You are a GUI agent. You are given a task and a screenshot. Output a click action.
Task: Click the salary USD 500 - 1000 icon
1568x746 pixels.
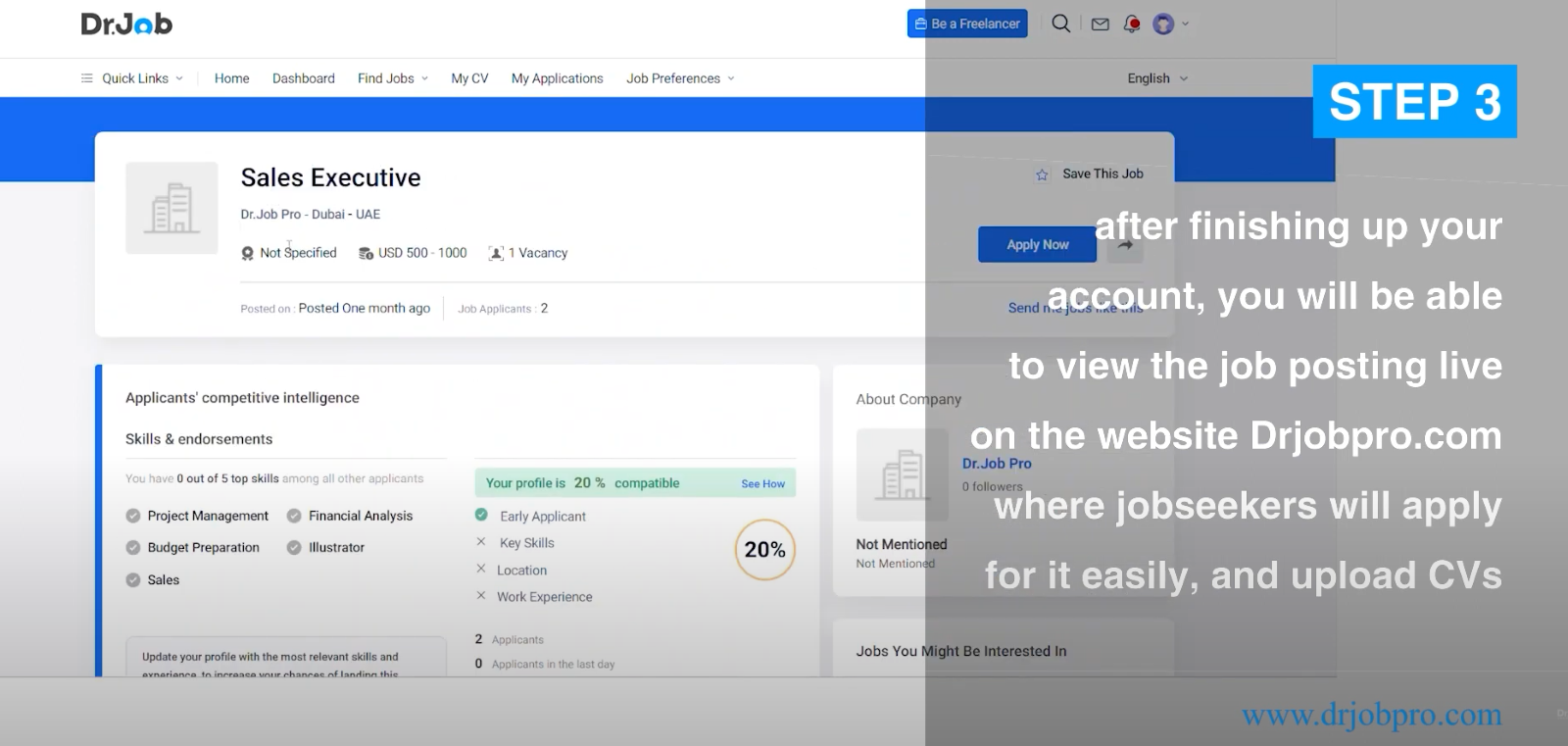point(366,253)
